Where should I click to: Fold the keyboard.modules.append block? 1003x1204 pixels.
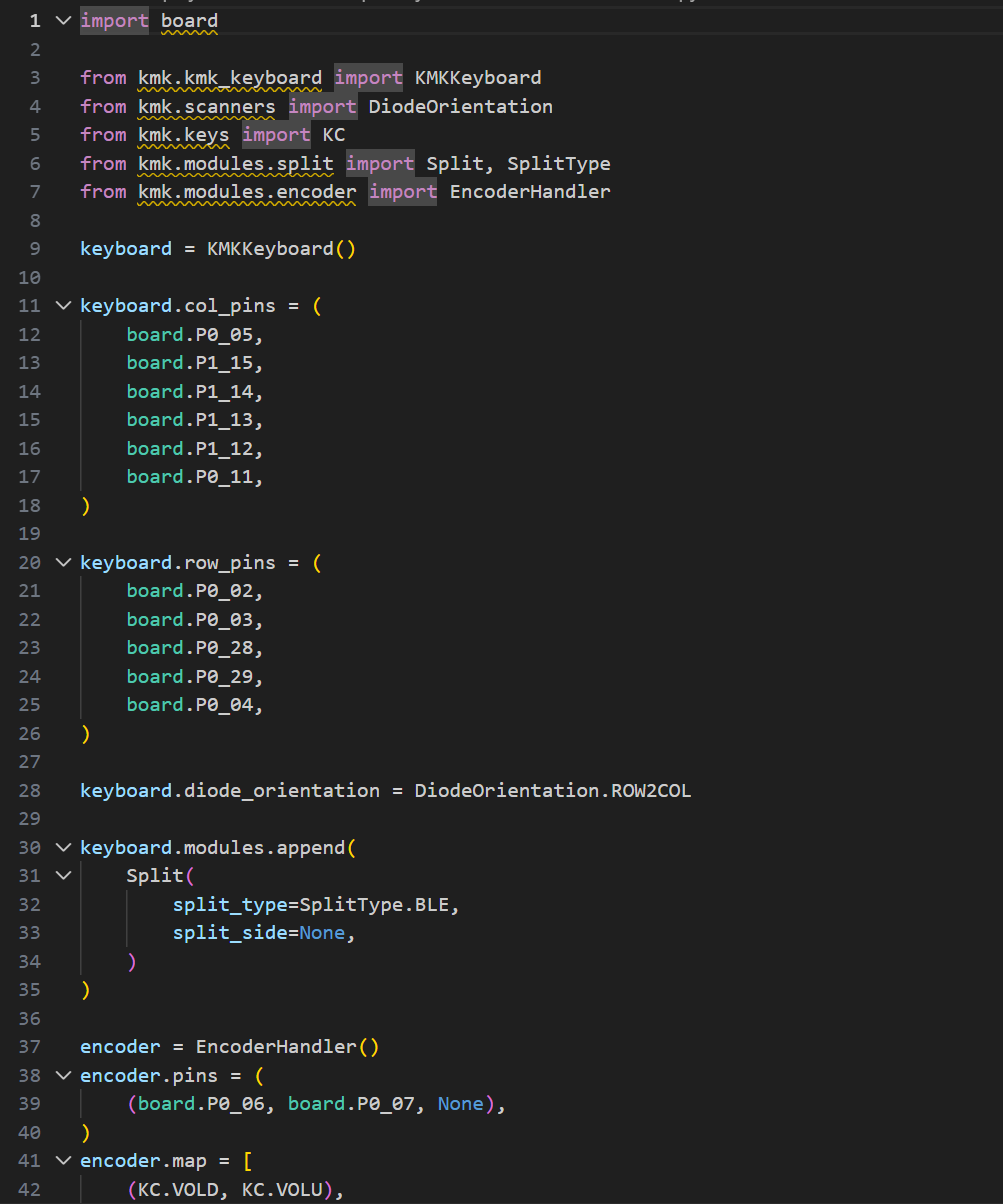64,848
